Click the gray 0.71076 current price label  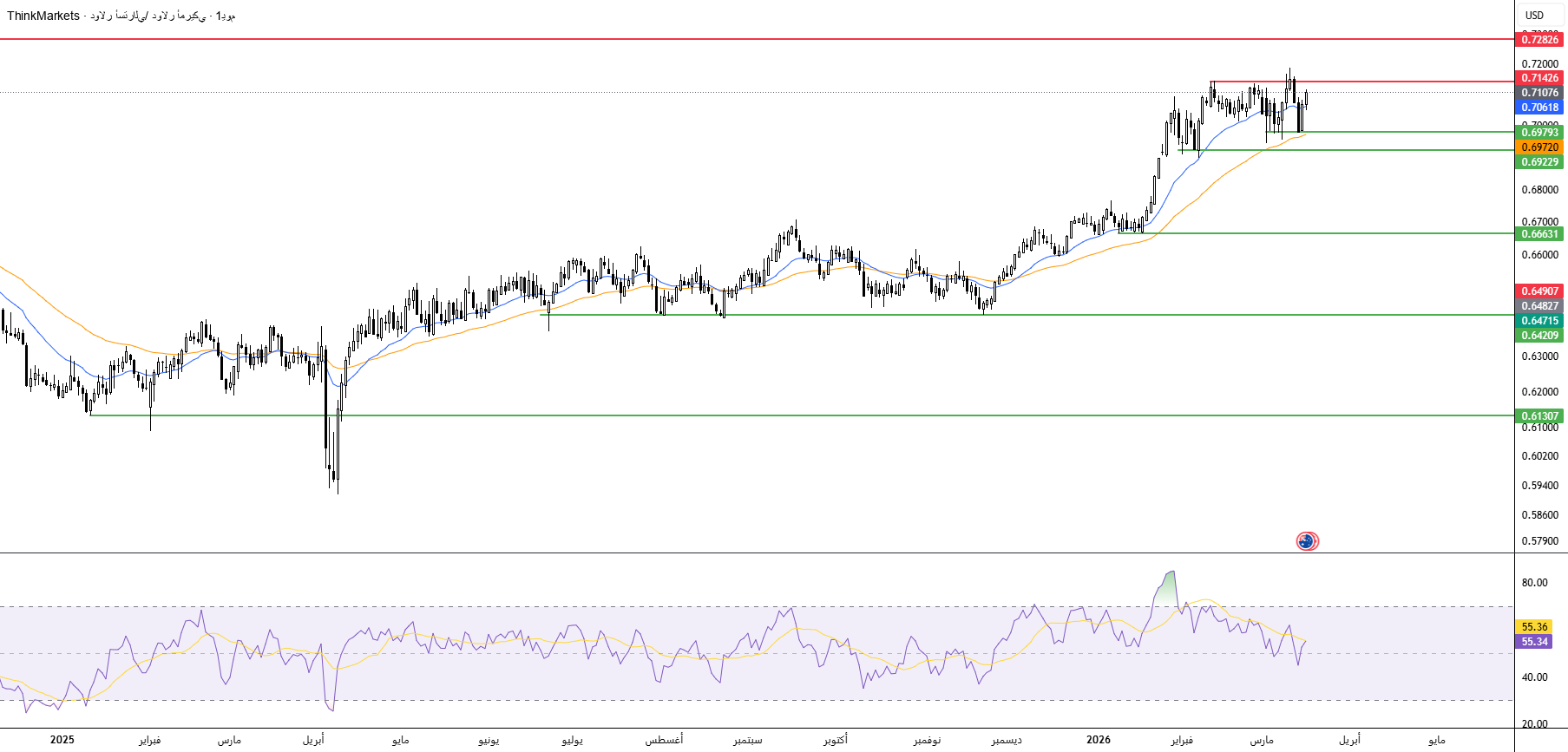pyautogui.click(x=1540, y=93)
